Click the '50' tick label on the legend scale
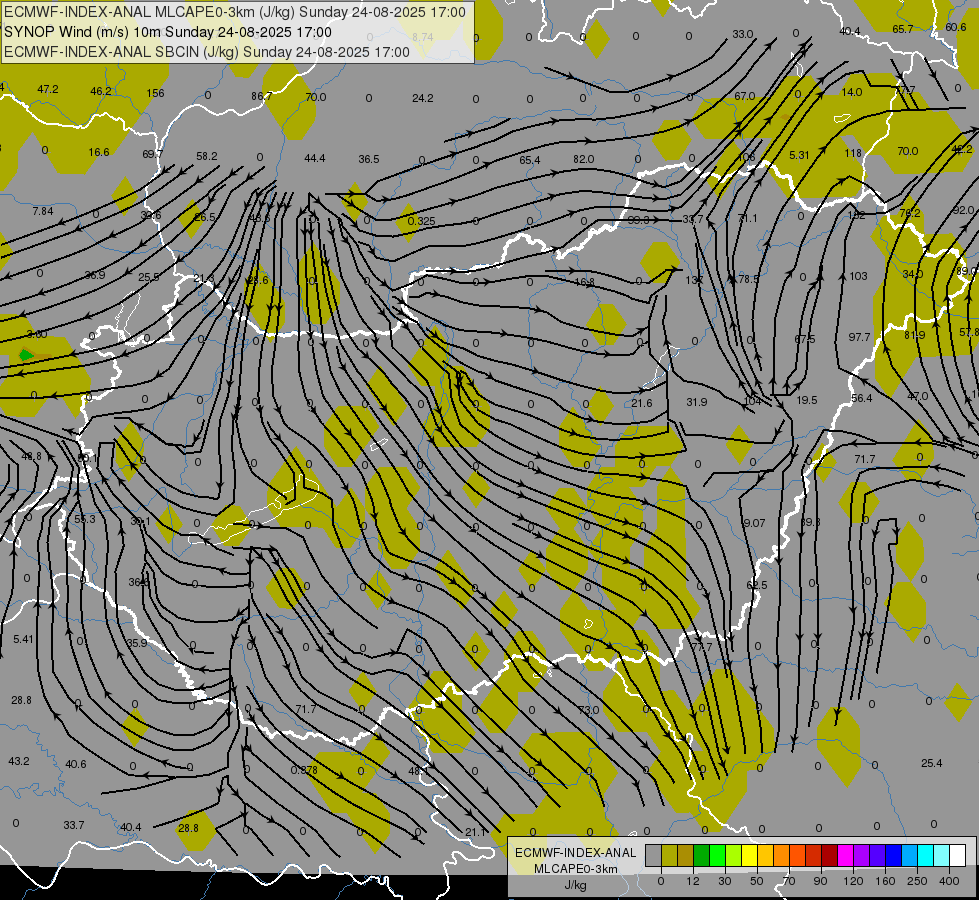The width and height of the screenshot is (979, 900). click(x=756, y=881)
